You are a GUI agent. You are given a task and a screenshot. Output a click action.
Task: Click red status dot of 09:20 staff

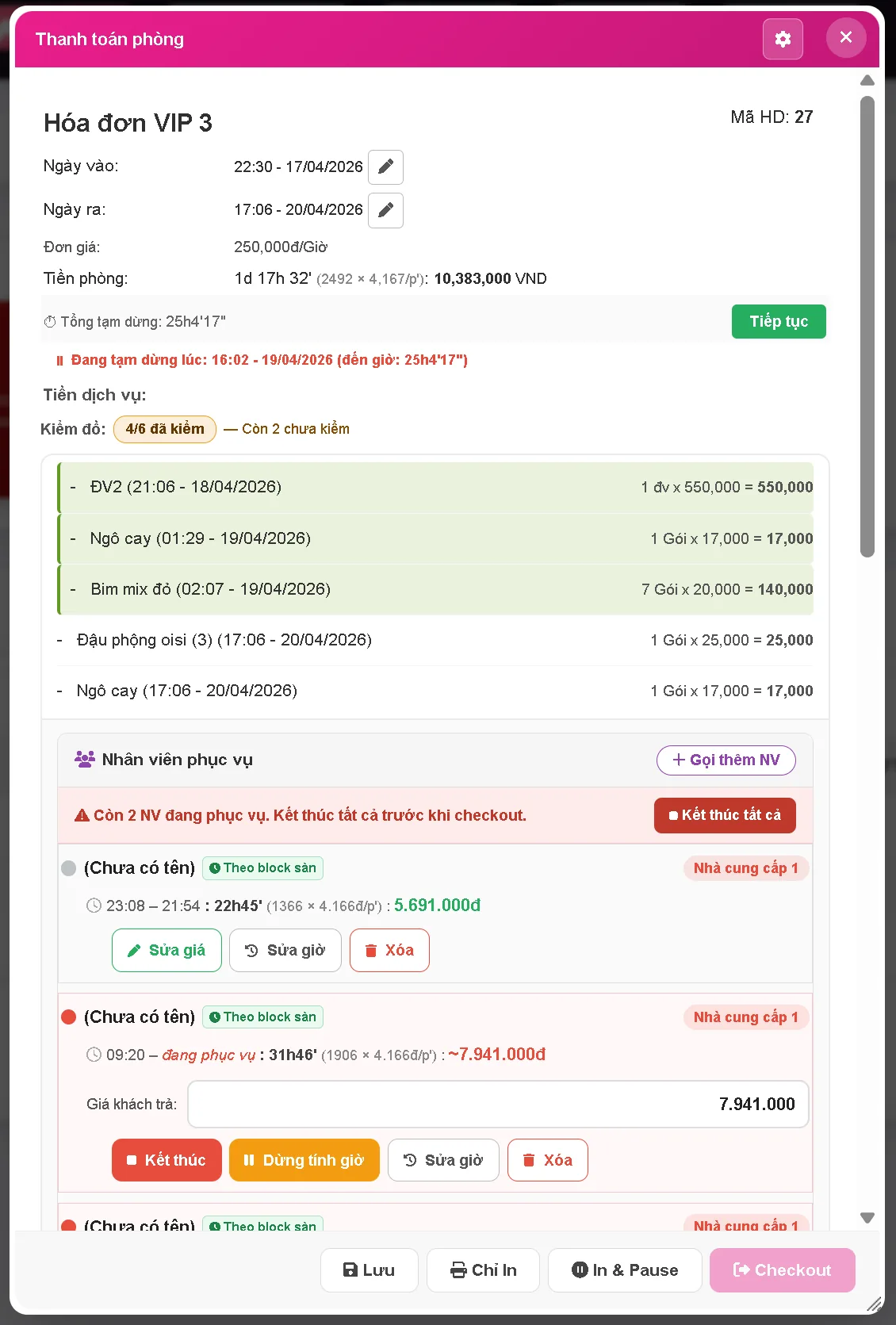69,1017
